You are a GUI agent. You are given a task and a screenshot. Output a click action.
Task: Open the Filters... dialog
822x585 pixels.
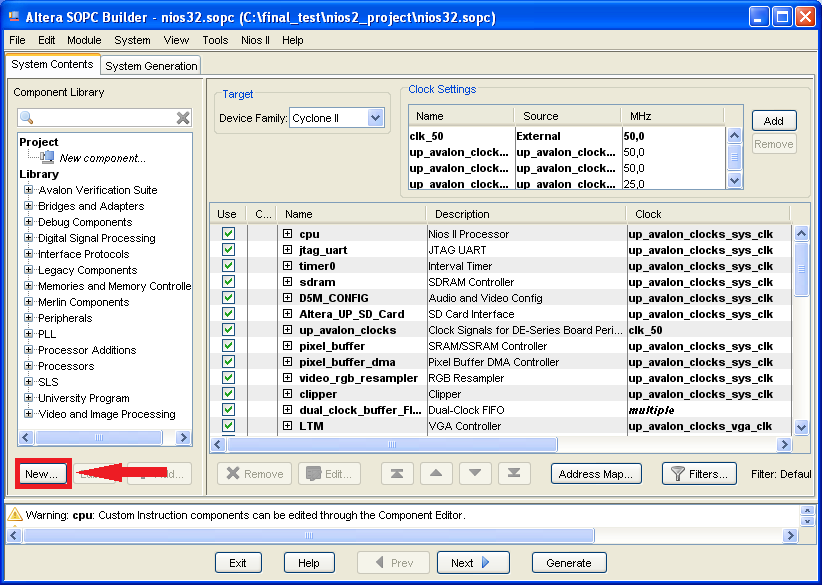tap(699, 474)
